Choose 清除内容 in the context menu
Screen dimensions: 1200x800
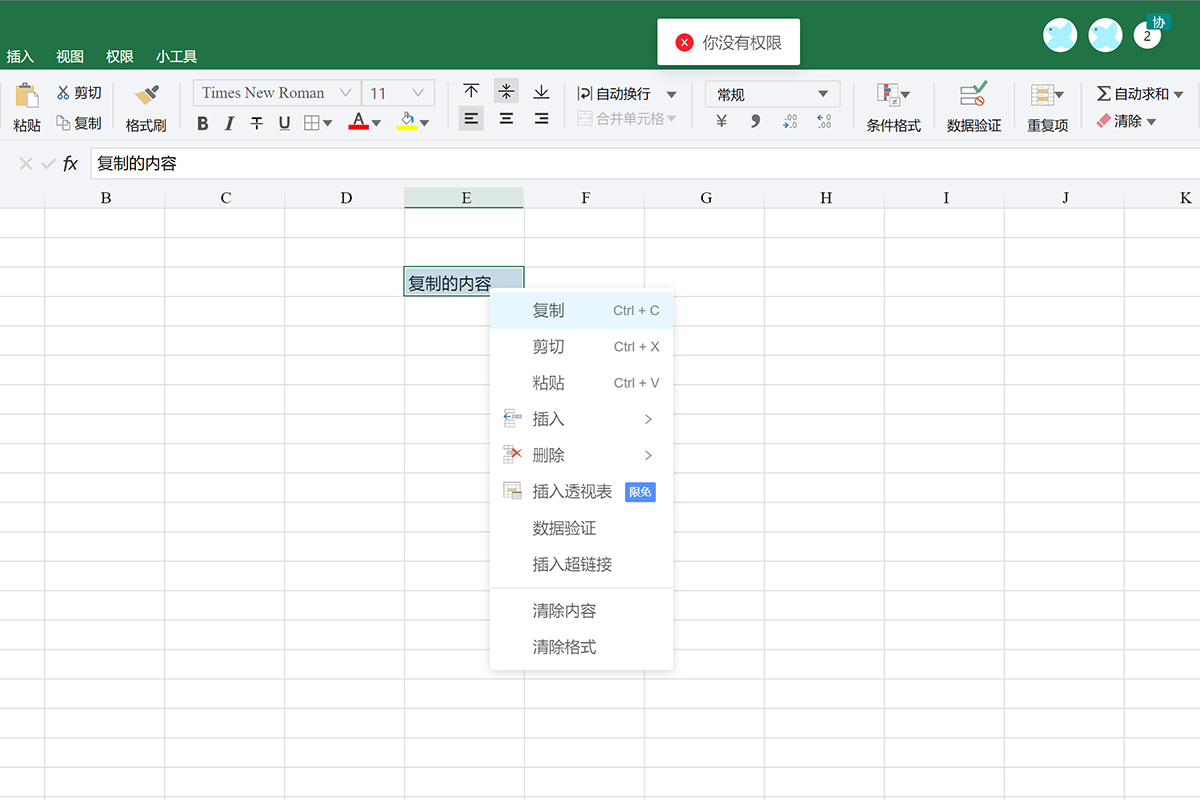pyautogui.click(x=581, y=611)
